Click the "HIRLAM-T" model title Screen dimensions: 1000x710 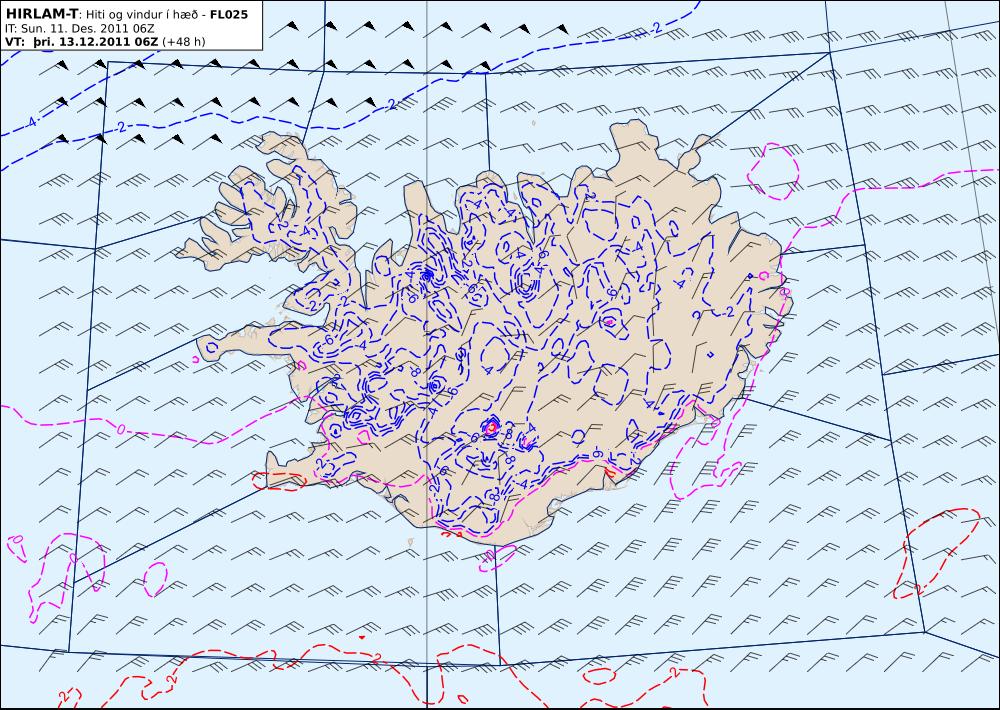coord(42,14)
